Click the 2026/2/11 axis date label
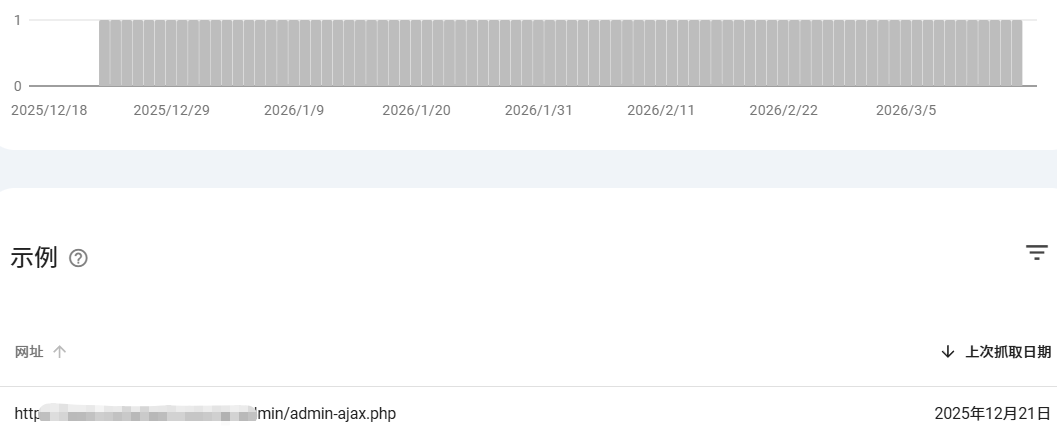Viewport: 1057px width, 439px height. point(661,110)
